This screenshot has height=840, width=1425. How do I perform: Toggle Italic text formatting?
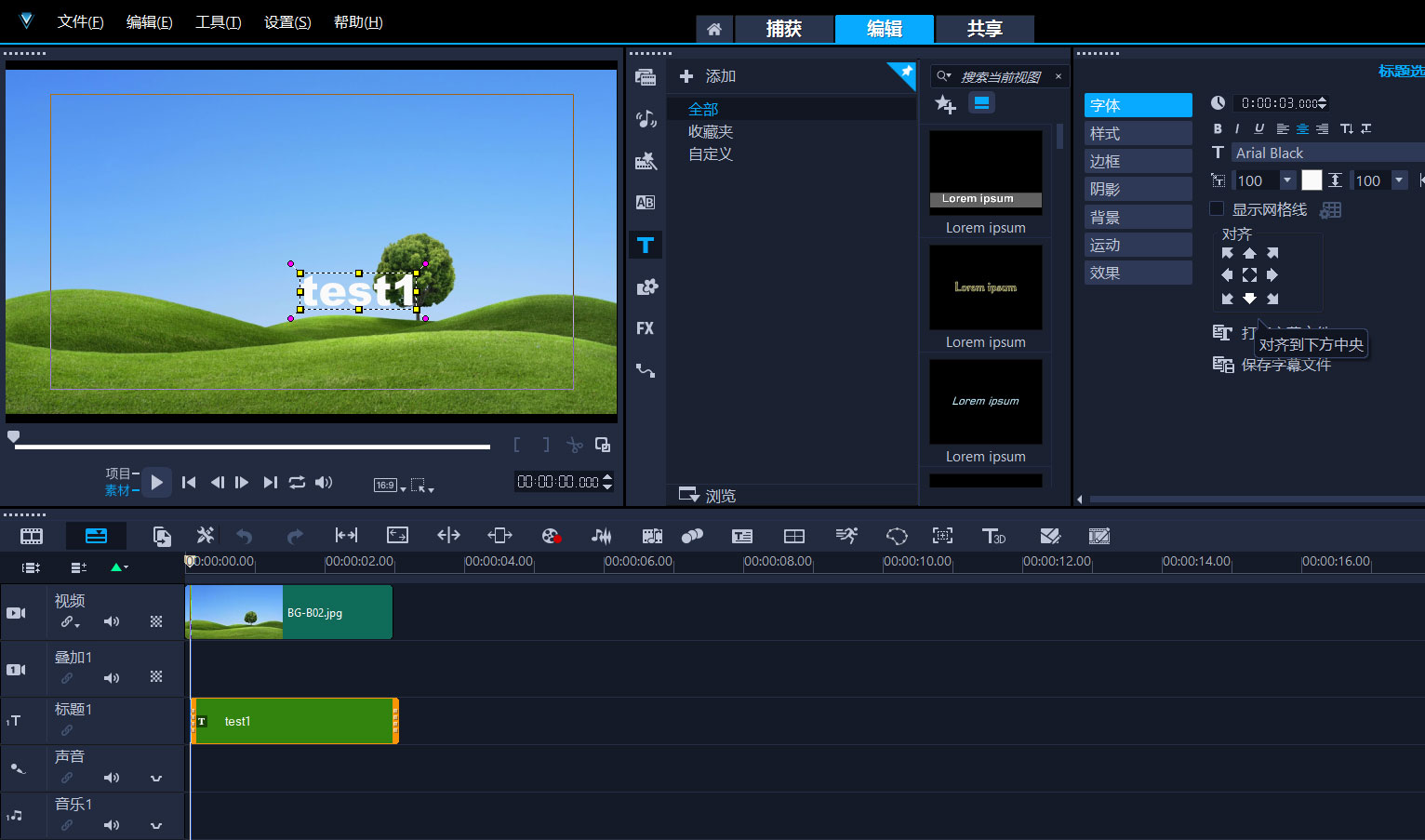(x=1237, y=129)
